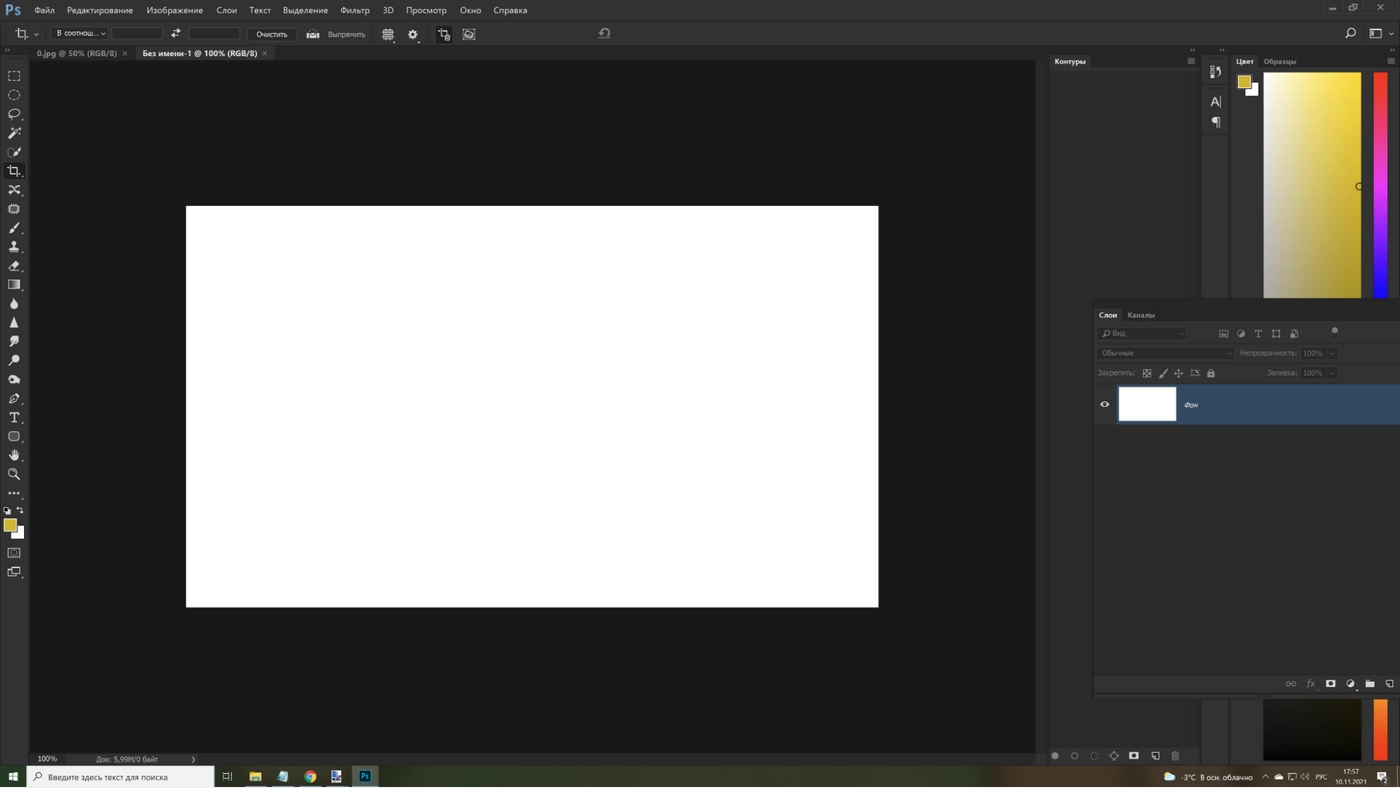1400x788 pixels.
Task: Select the Hand tool
Action: click(x=14, y=456)
